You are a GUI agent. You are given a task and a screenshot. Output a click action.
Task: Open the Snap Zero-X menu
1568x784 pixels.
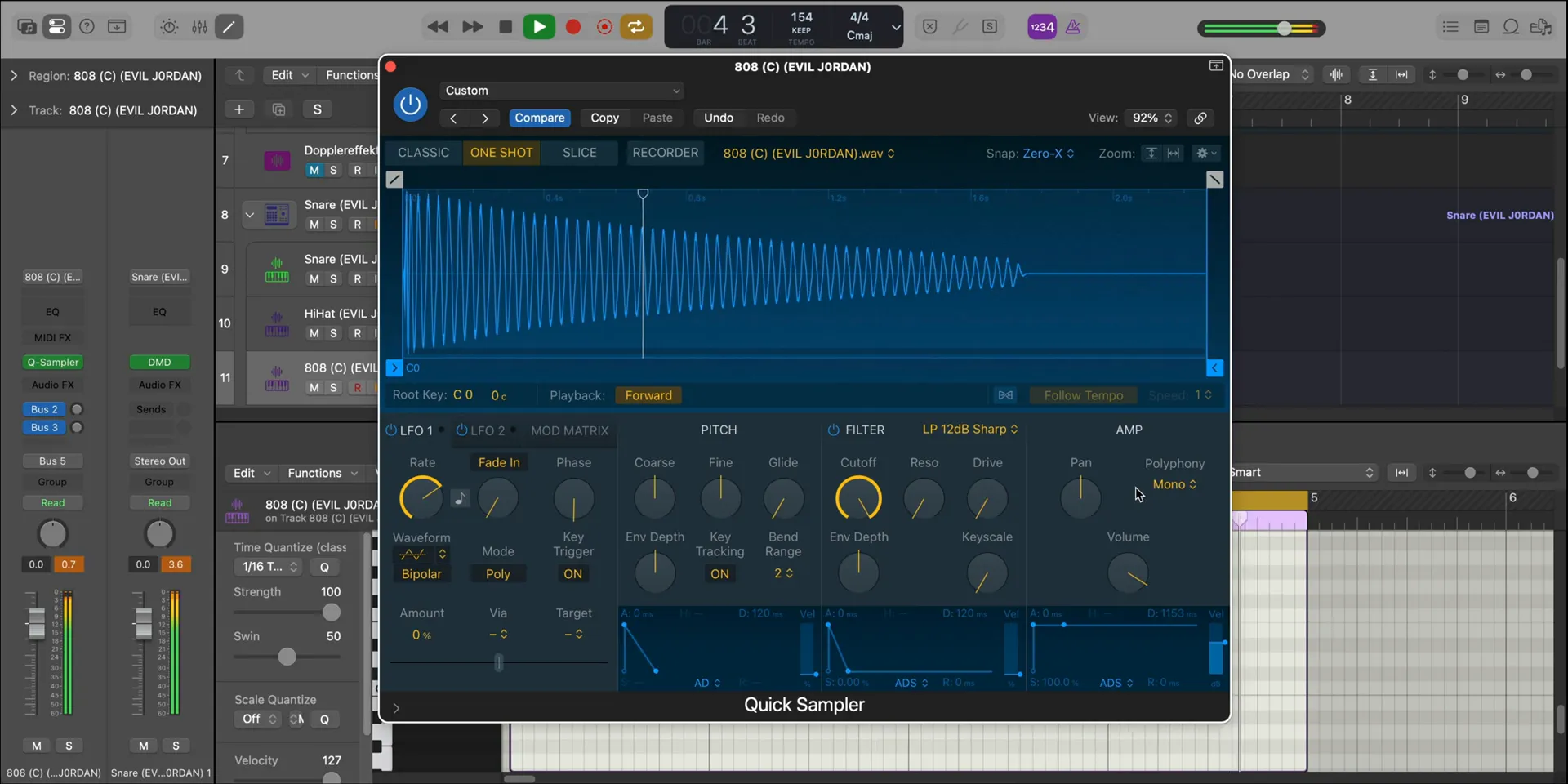(x=1049, y=154)
